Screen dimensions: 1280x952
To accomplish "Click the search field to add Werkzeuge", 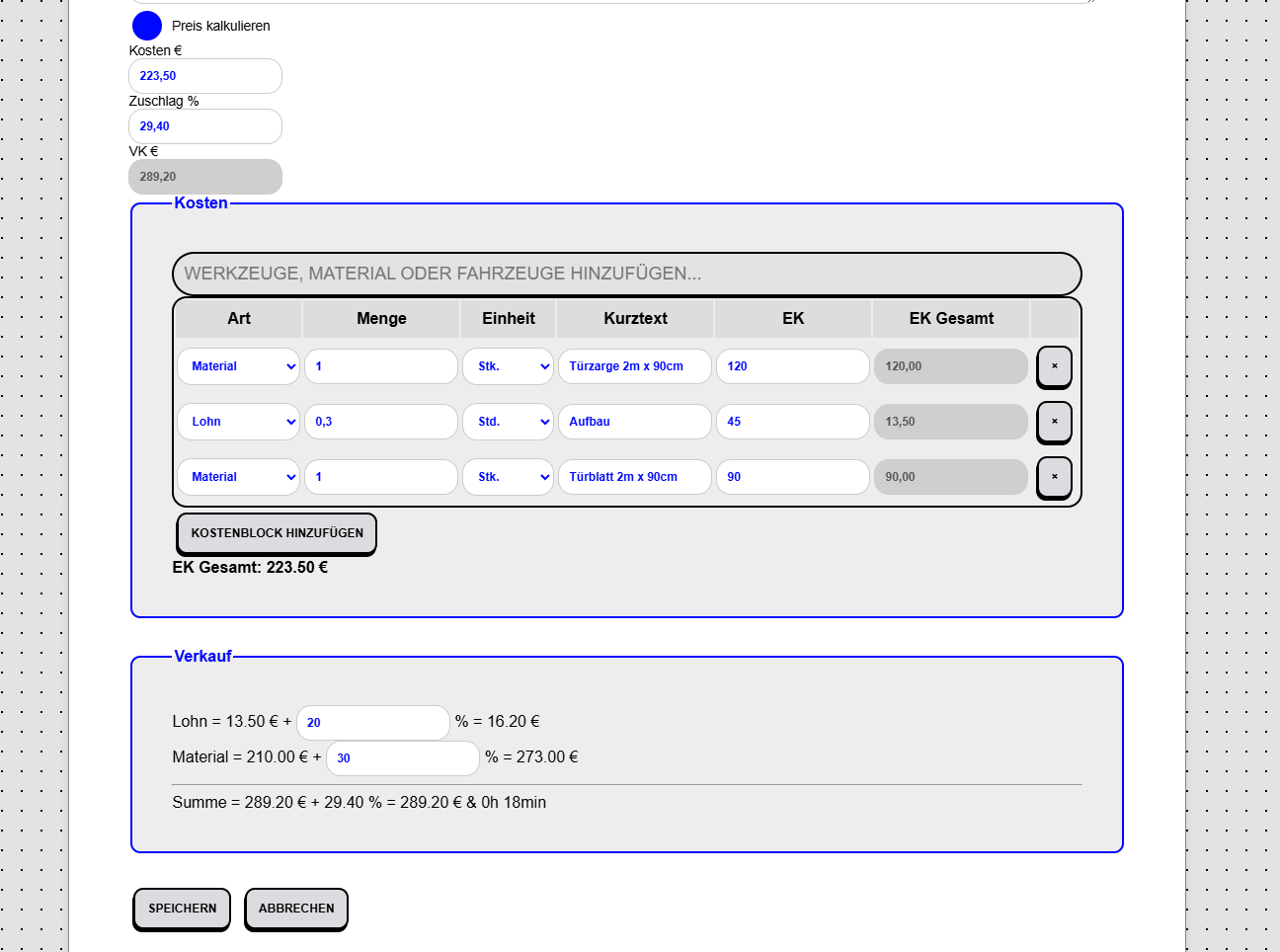I will coord(626,274).
